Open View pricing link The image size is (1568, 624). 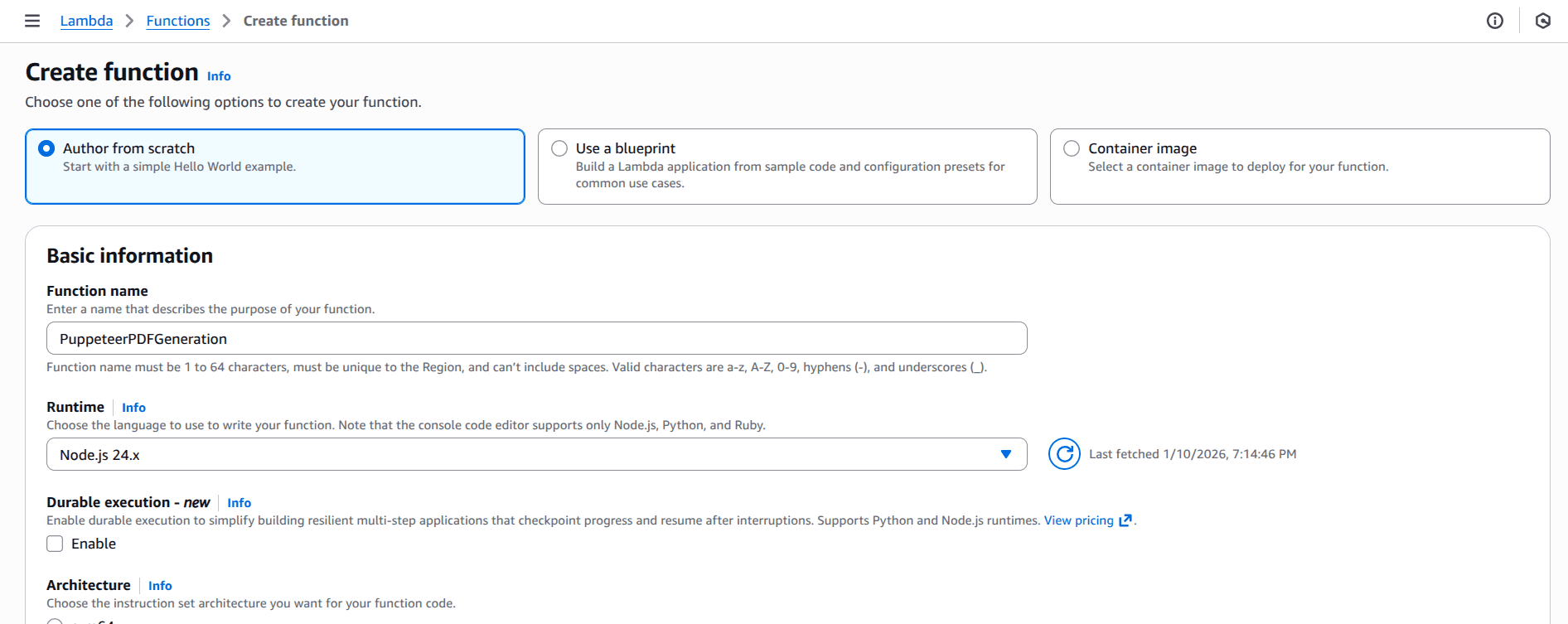(x=1078, y=520)
